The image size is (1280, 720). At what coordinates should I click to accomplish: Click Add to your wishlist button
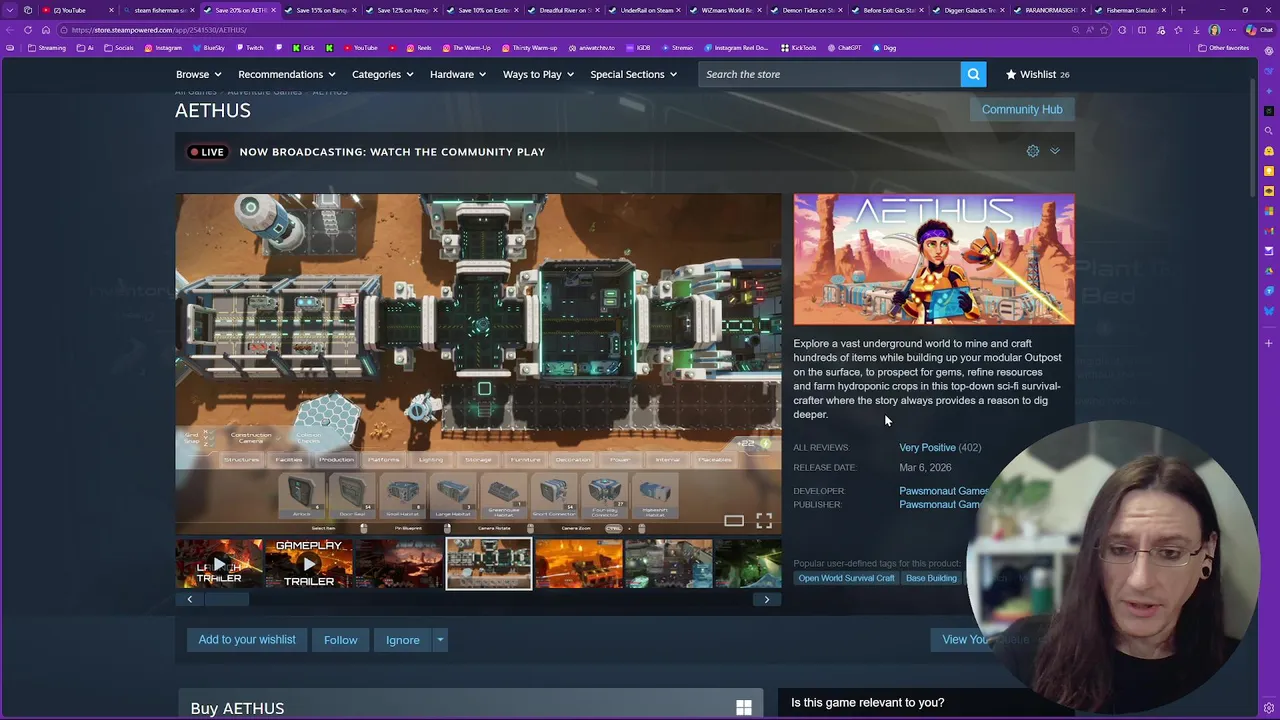tap(247, 640)
